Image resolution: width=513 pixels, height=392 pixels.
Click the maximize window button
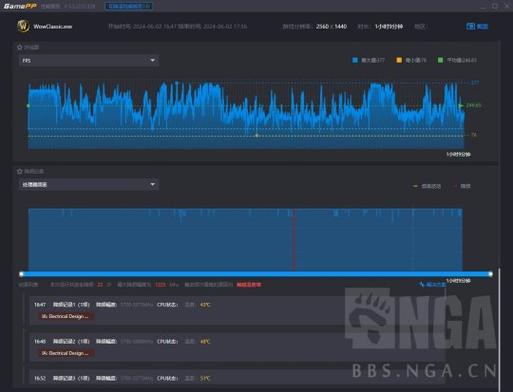click(495, 6)
